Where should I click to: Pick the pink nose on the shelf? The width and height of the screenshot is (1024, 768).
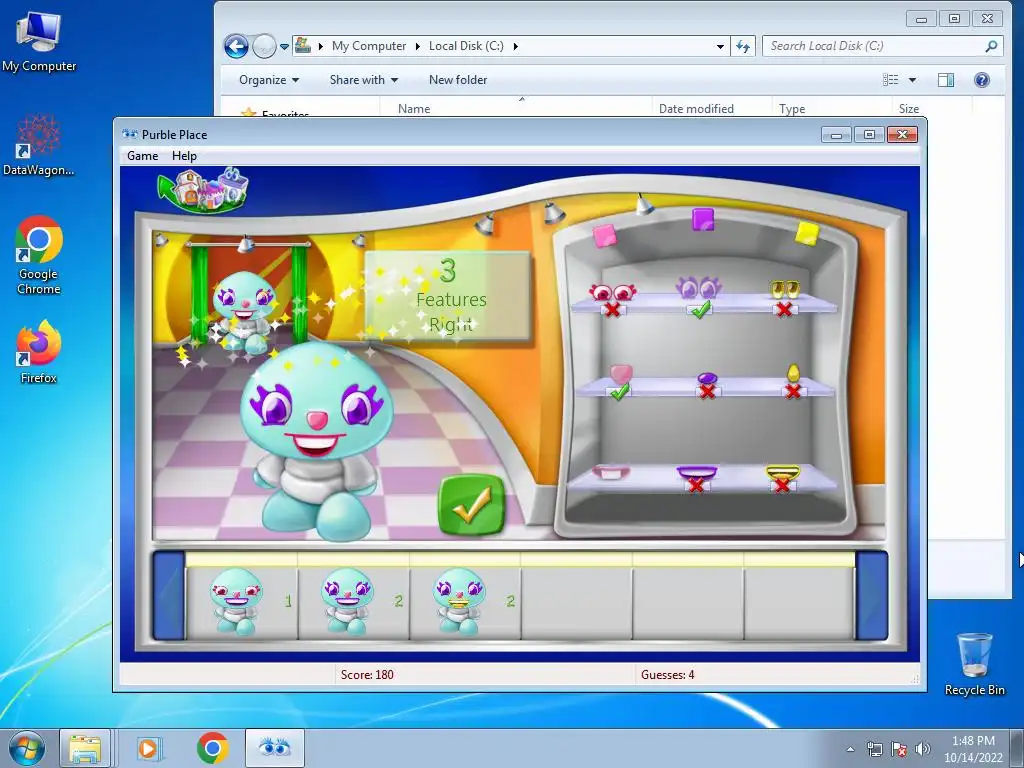pyautogui.click(x=620, y=374)
